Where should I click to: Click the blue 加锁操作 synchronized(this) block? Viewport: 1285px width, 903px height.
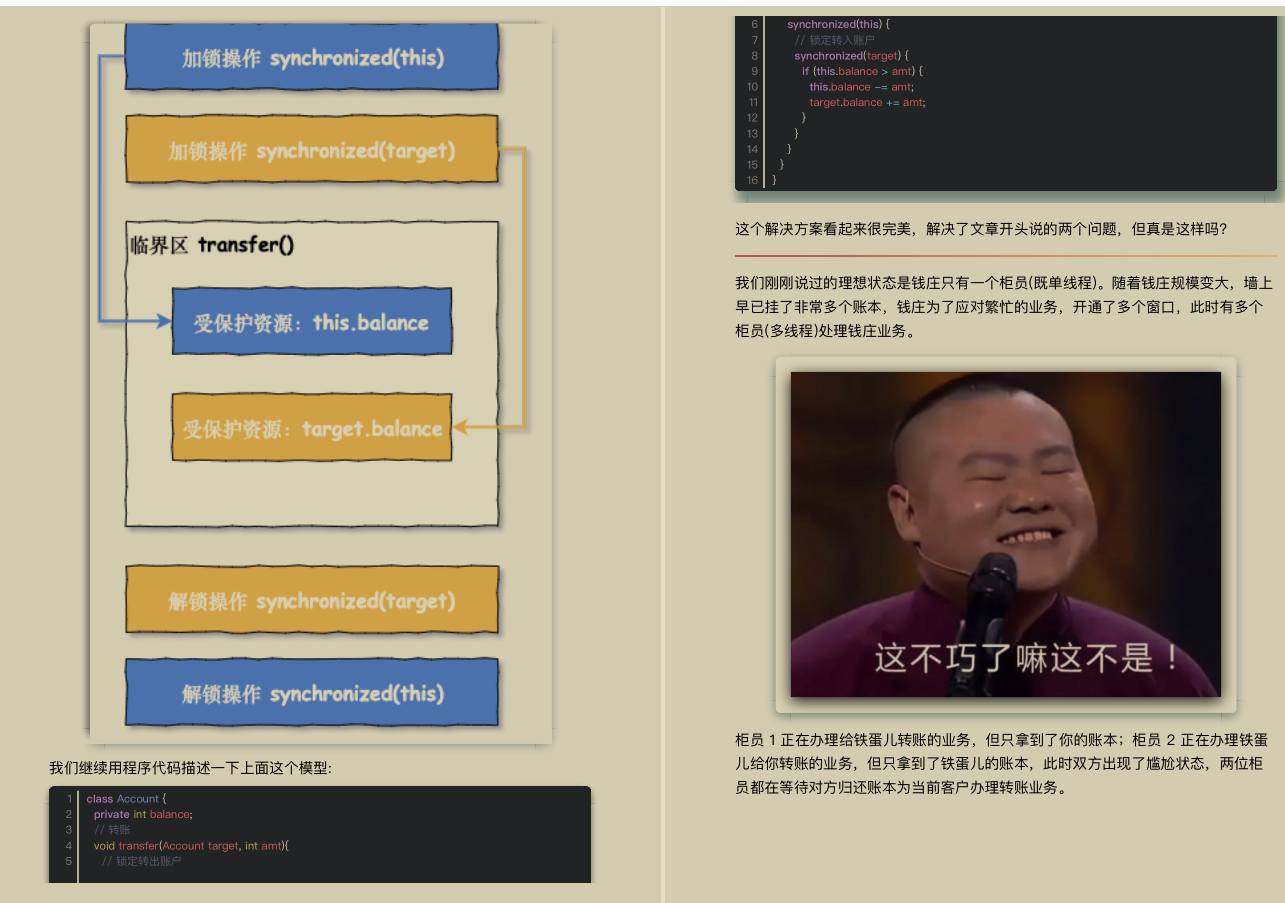click(311, 58)
